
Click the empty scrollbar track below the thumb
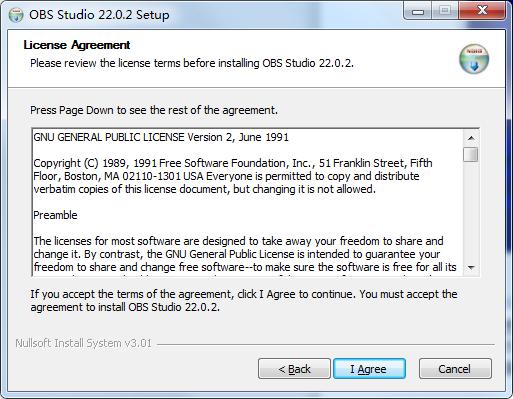coord(471,211)
